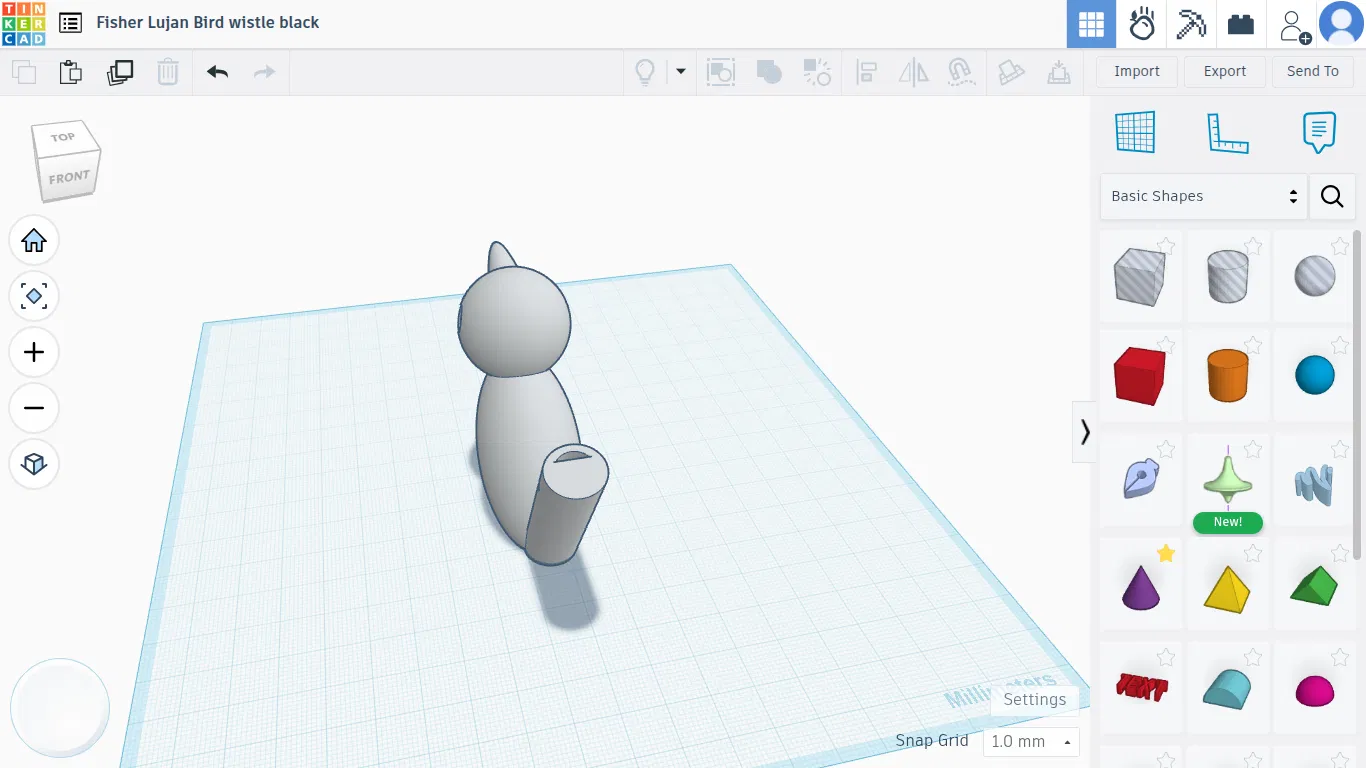Screen dimensions: 1366x768
Task: Redo the last undone action
Action: pos(264,72)
